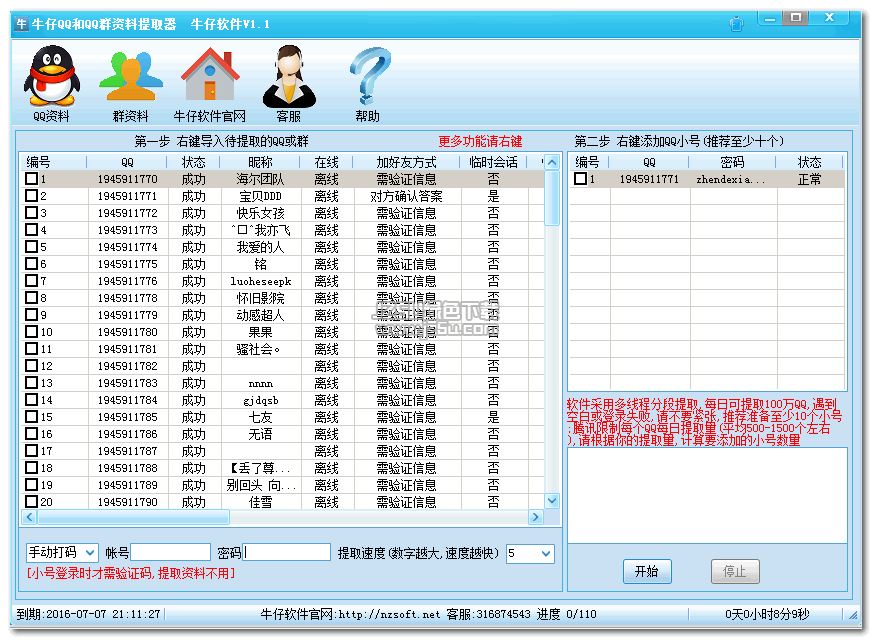
Task: Select the checkbox for row 我爱的人
Action: point(32,247)
